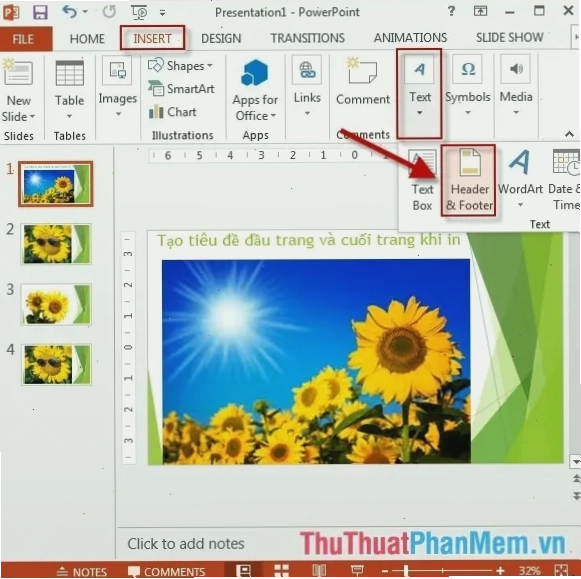Insert a SmartArt graphic
This screenshot has width=581, height=579.
point(181,89)
